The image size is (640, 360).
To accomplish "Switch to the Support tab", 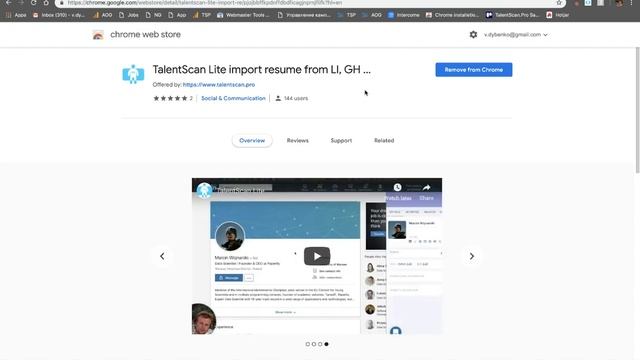I will pyautogui.click(x=341, y=140).
